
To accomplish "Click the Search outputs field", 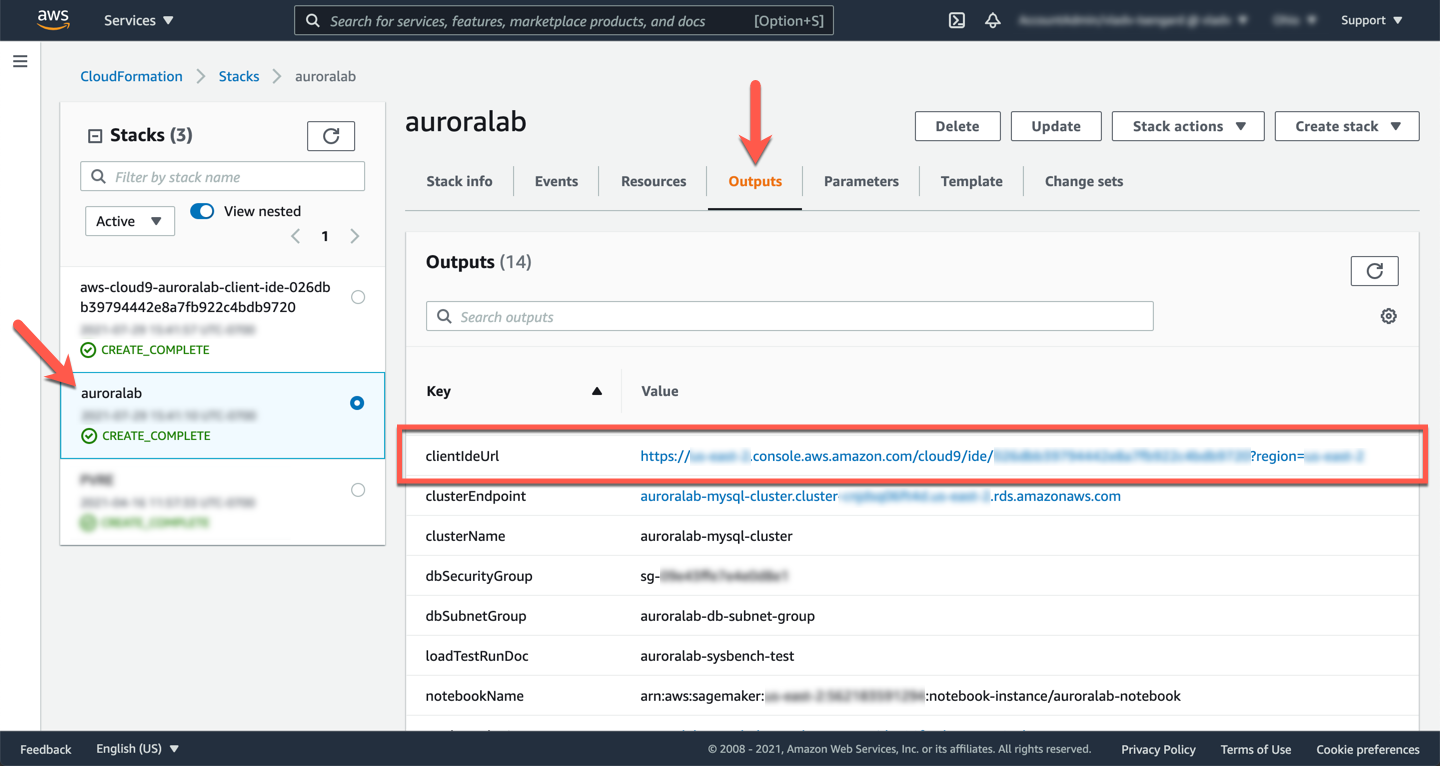I will [789, 317].
